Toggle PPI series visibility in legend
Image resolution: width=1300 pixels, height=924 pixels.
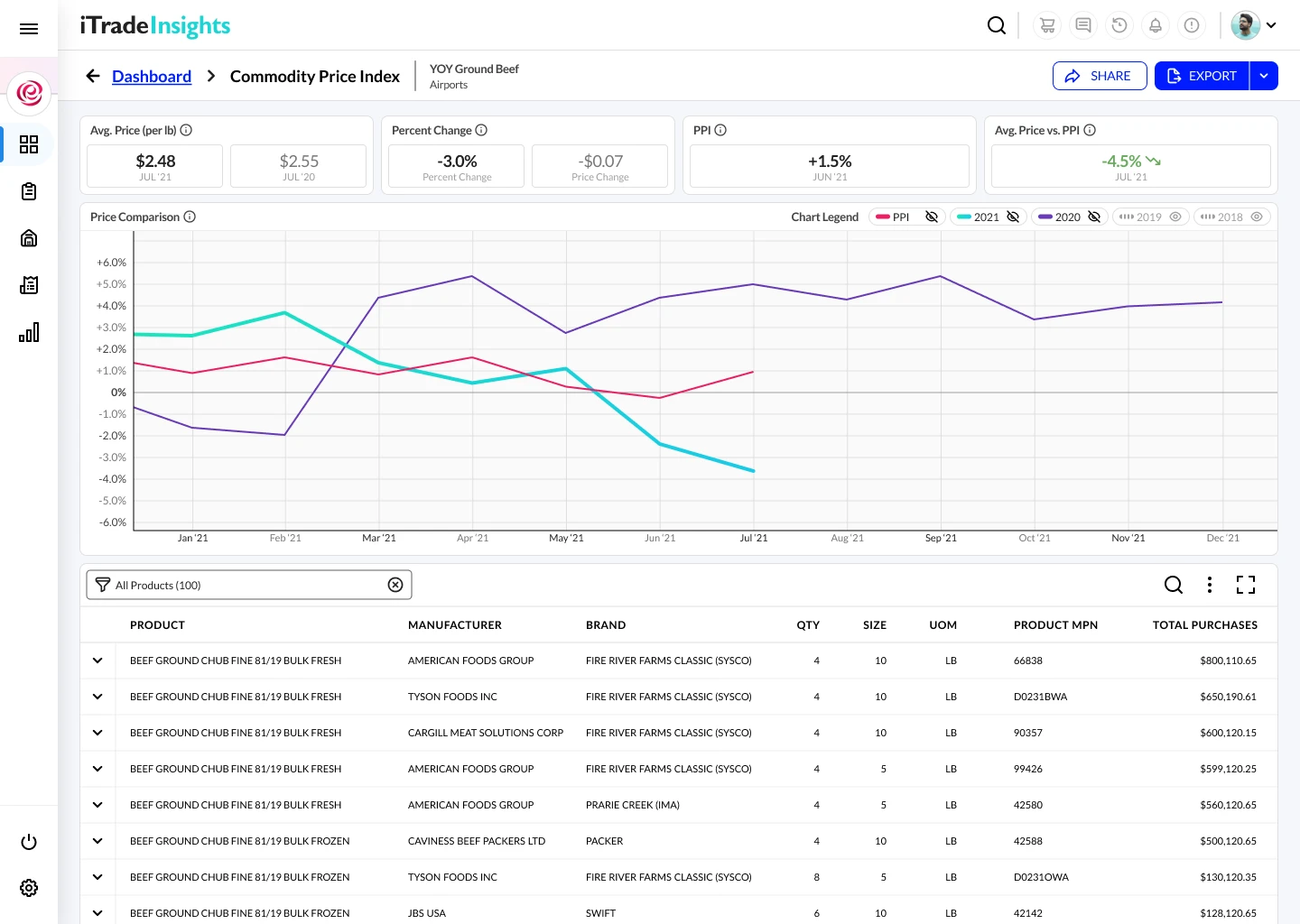click(932, 217)
